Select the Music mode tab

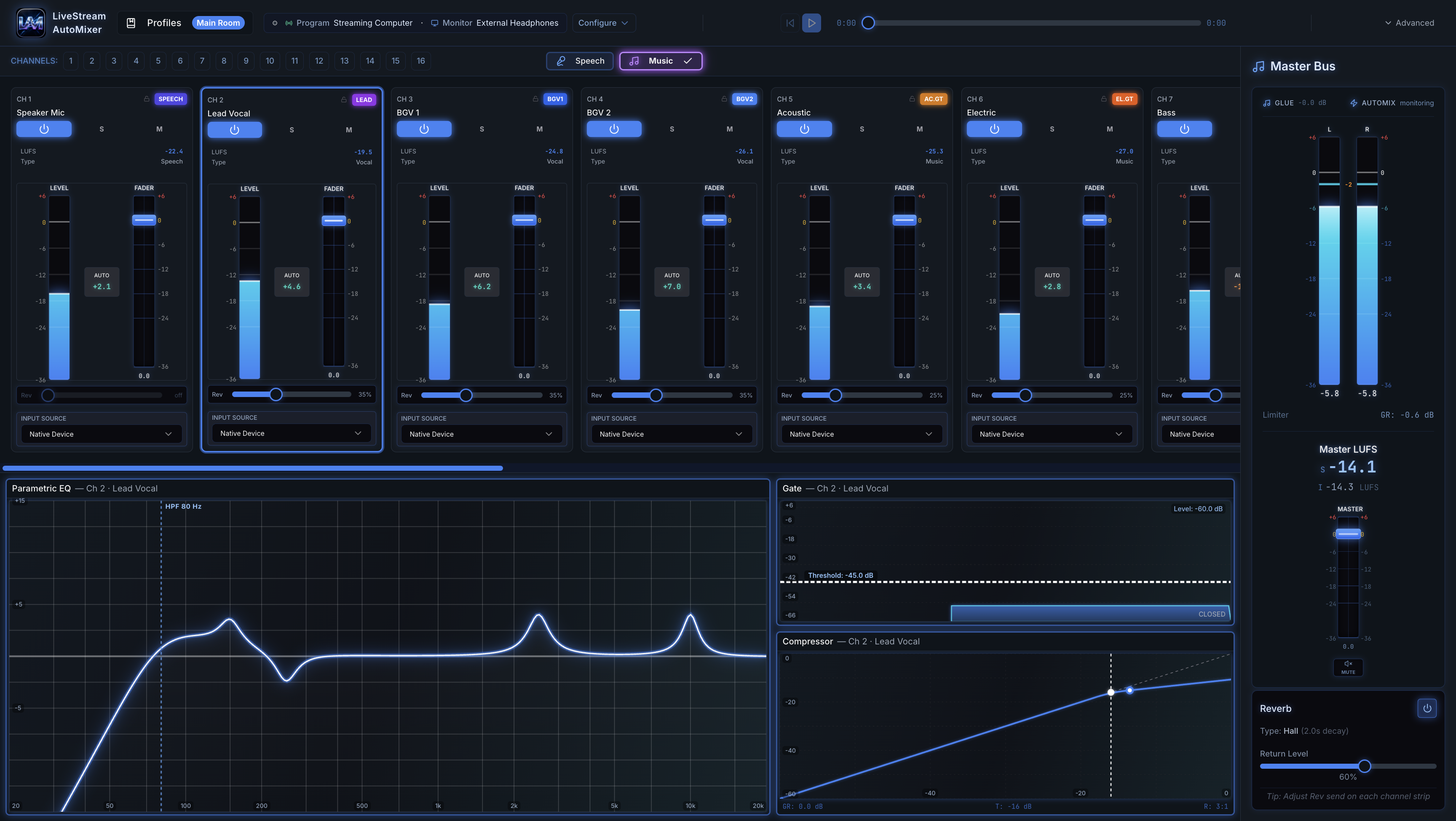(661, 61)
